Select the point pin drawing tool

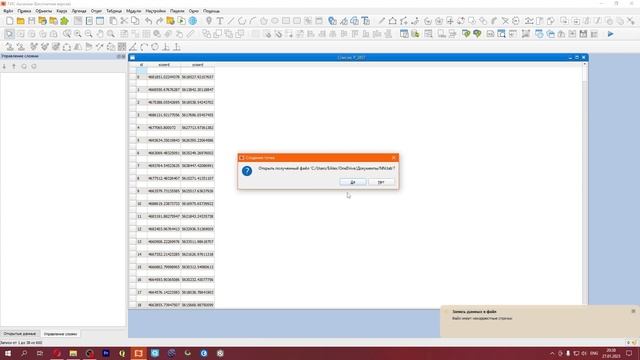coord(209,21)
